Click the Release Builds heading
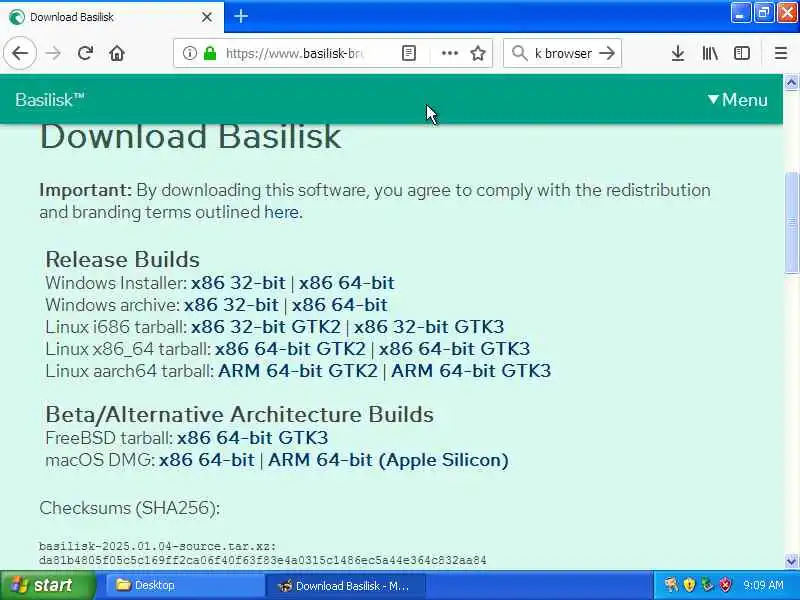Viewport: 800px width, 600px height. click(122, 259)
